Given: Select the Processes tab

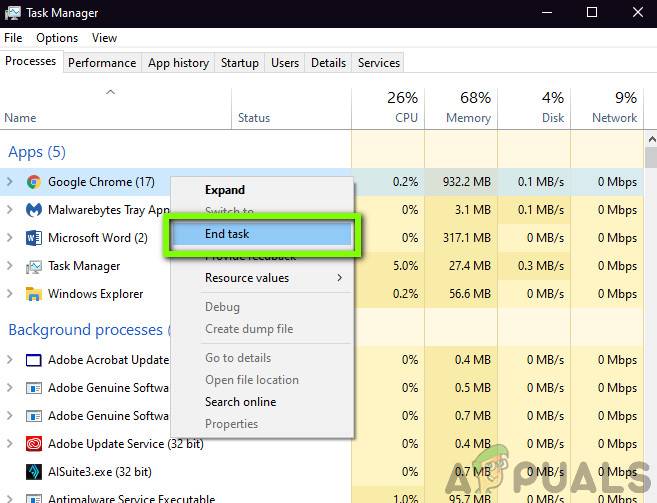Looking at the screenshot, I should click(x=31, y=61).
